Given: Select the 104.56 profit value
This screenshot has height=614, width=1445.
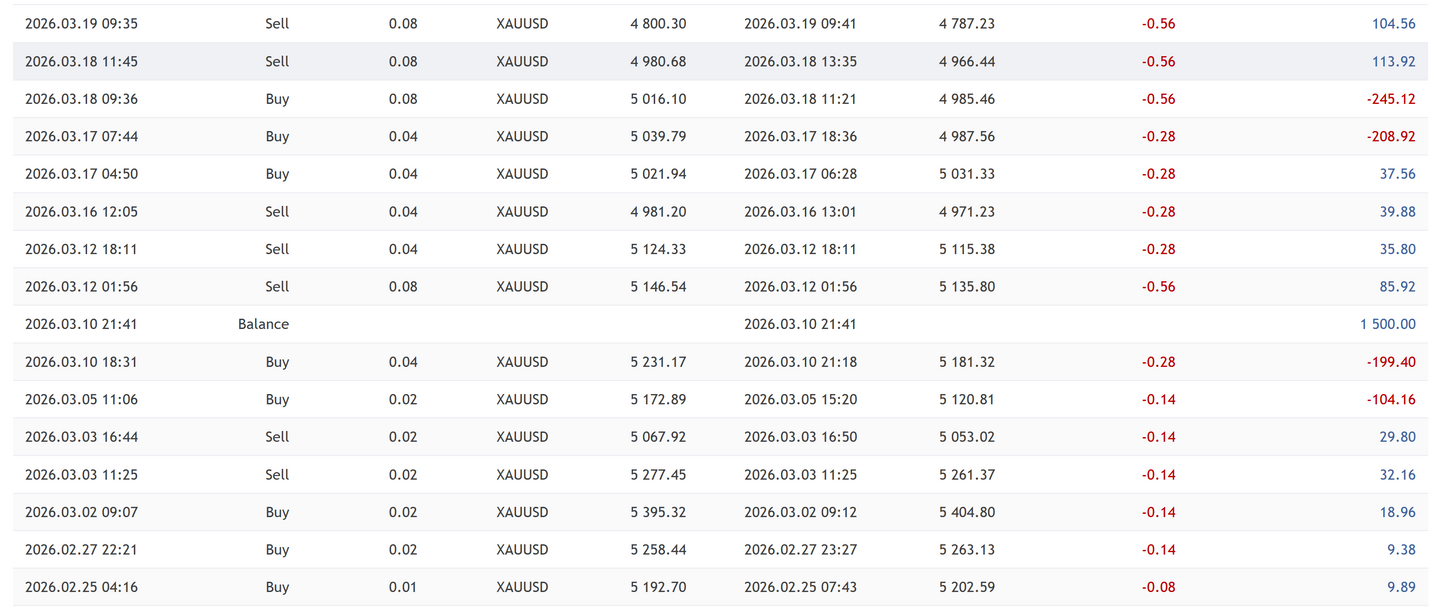Looking at the screenshot, I should tap(1394, 24).
